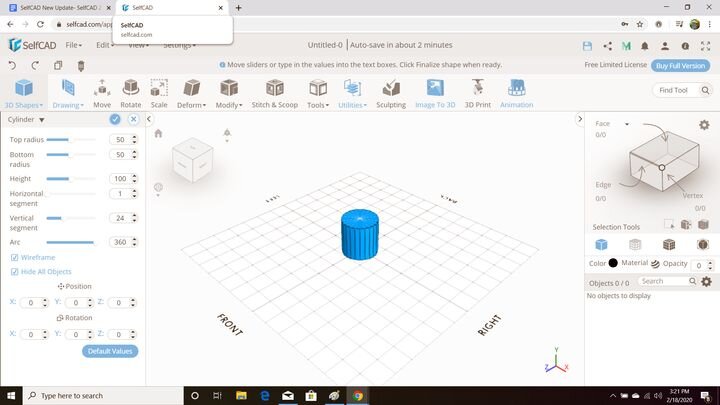Open the File menu

coord(73,45)
